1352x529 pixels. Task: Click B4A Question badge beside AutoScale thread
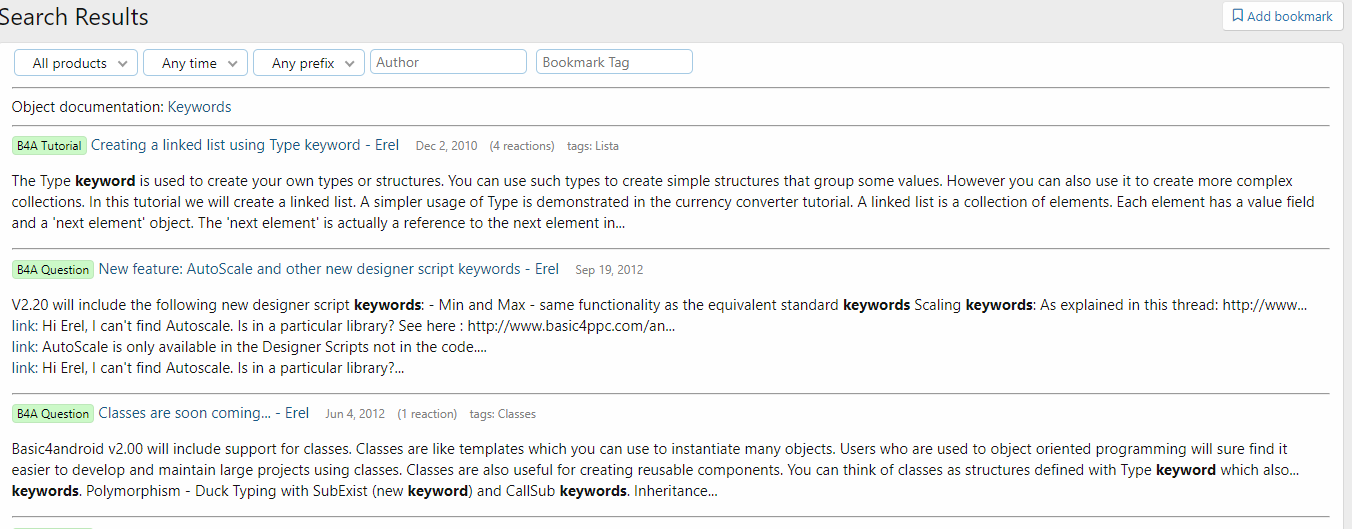pos(53,270)
